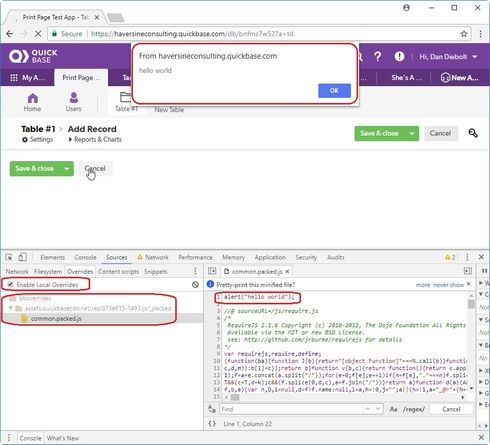Image resolution: width=490 pixels, height=445 pixels.
Task: Open the top Save & close dropdown arrow
Action: 412,133
